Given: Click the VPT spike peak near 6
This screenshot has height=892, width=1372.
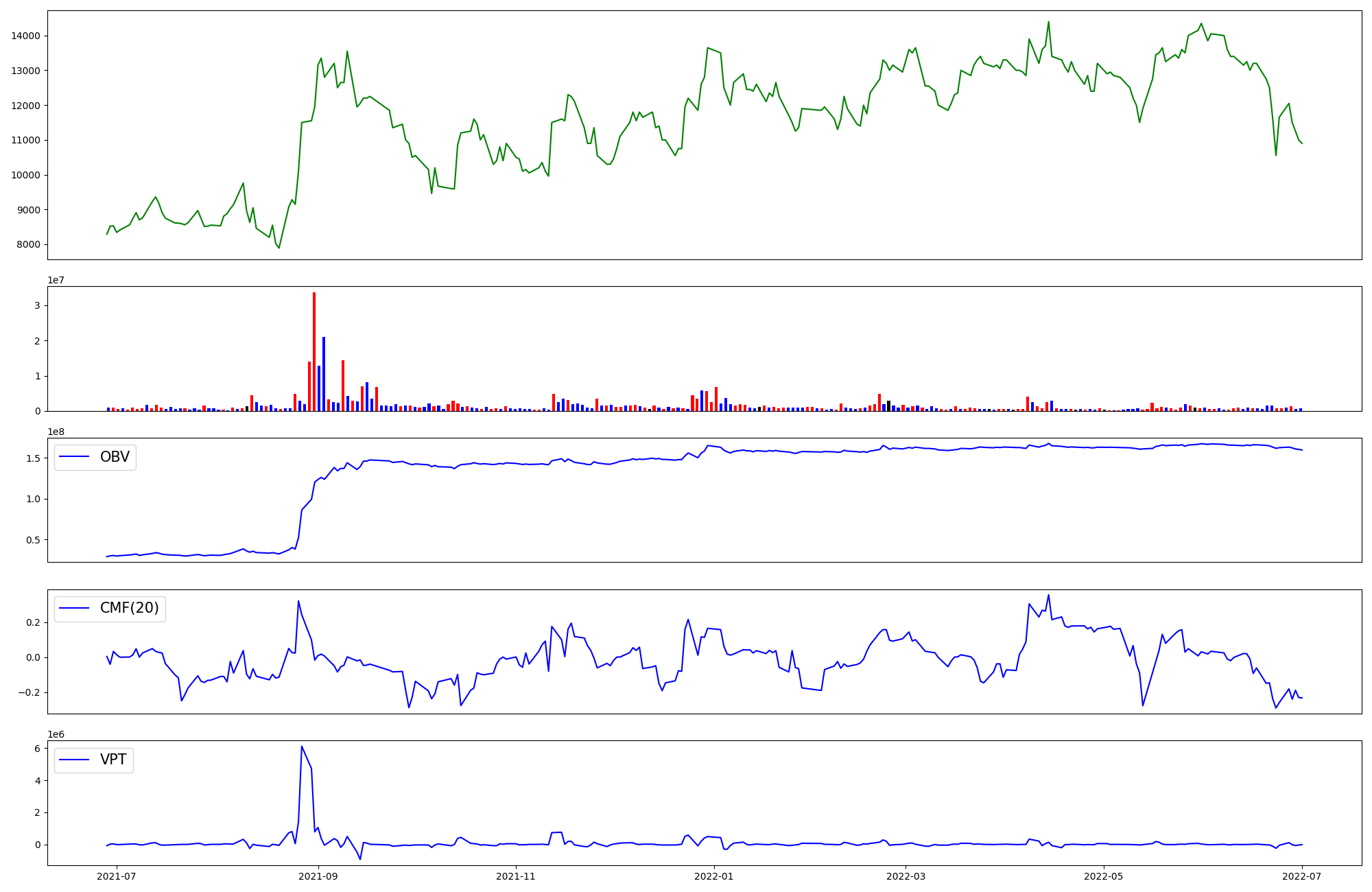Looking at the screenshot, I should [302, 747].
